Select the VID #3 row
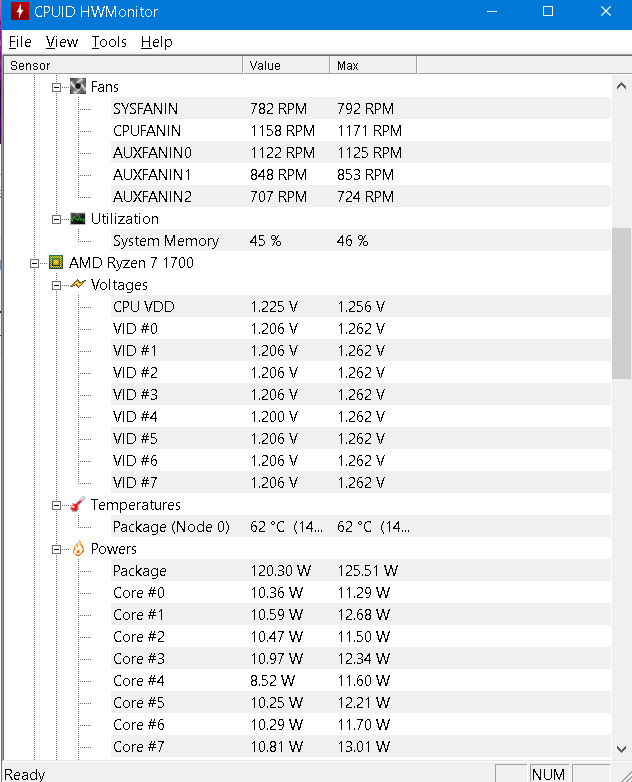This screenshot has height=782, width=632. pyautogui.click(x=361, y=394)
